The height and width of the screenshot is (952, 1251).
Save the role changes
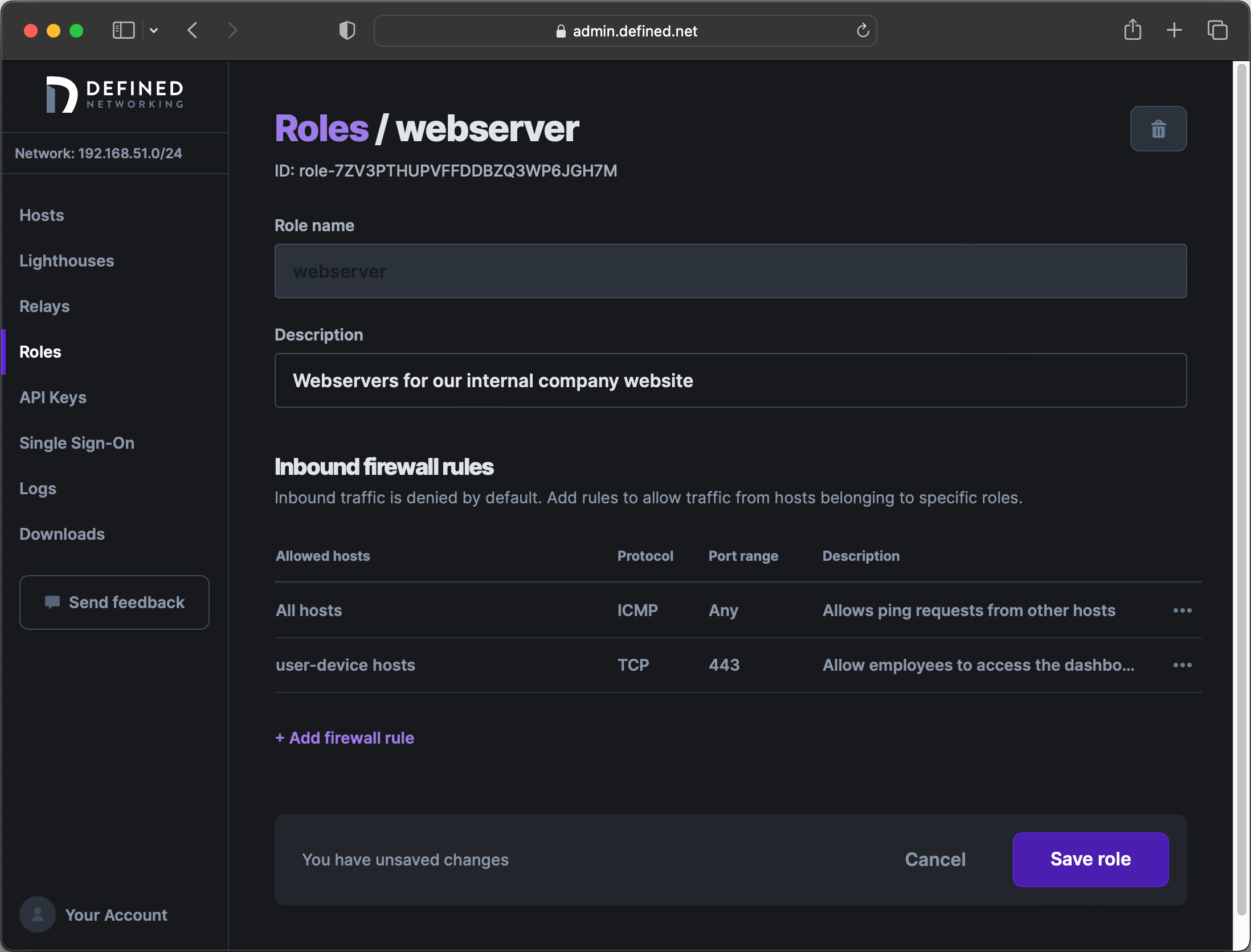point(1090,859)
